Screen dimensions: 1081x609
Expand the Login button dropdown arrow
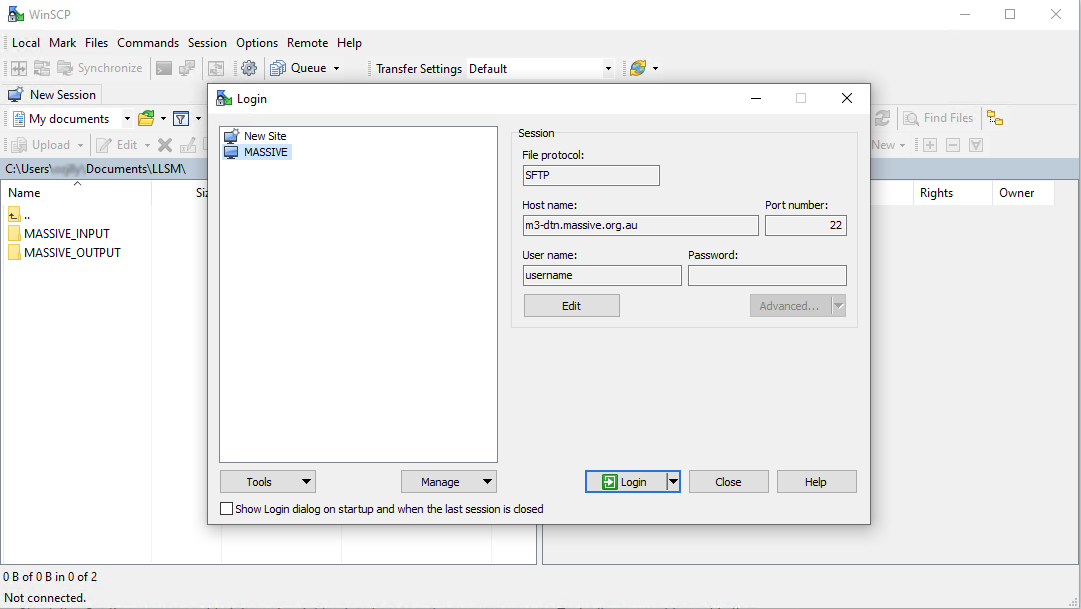click(673, 481)
